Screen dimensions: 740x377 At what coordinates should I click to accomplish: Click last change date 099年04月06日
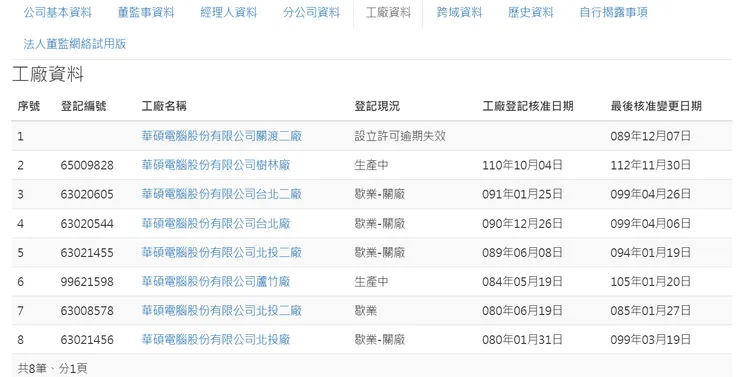coord(650,224)
